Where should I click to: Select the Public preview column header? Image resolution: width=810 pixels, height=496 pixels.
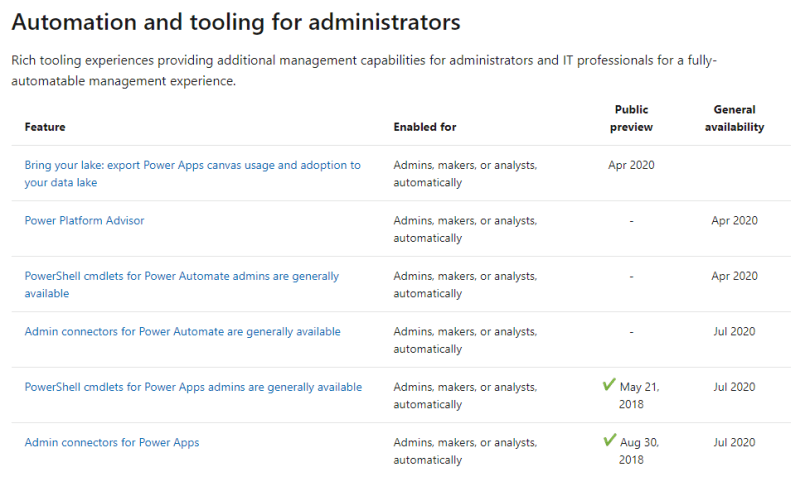(631, 118)
